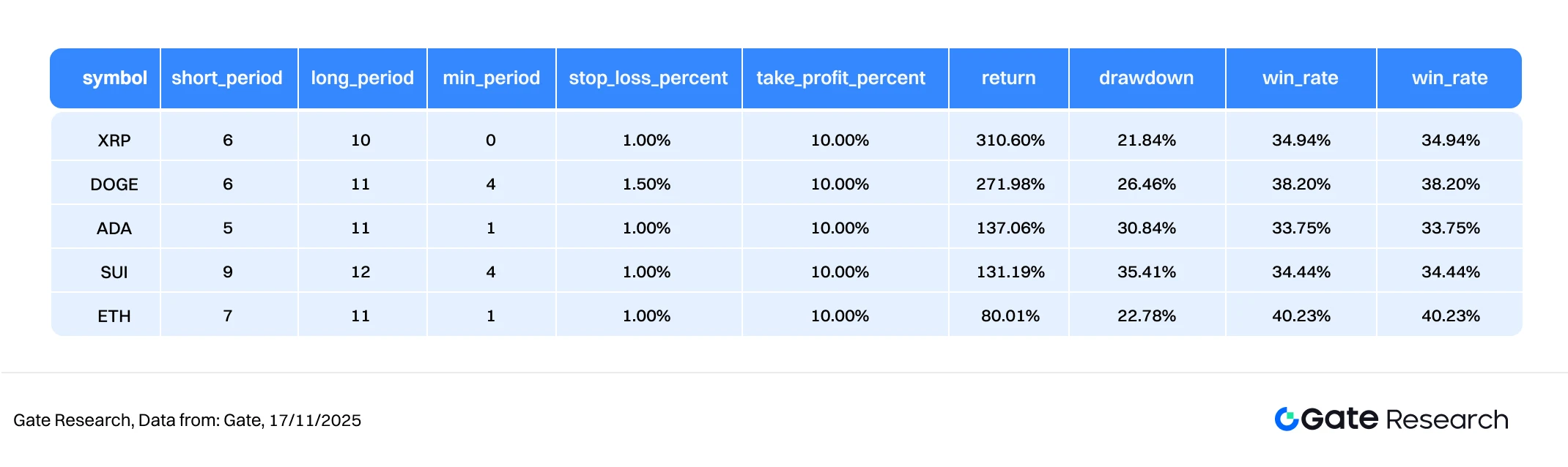This screenshot has width=1568, height=467.
Task: Click the Gate Research logo icon
Action: point(1287,419)
